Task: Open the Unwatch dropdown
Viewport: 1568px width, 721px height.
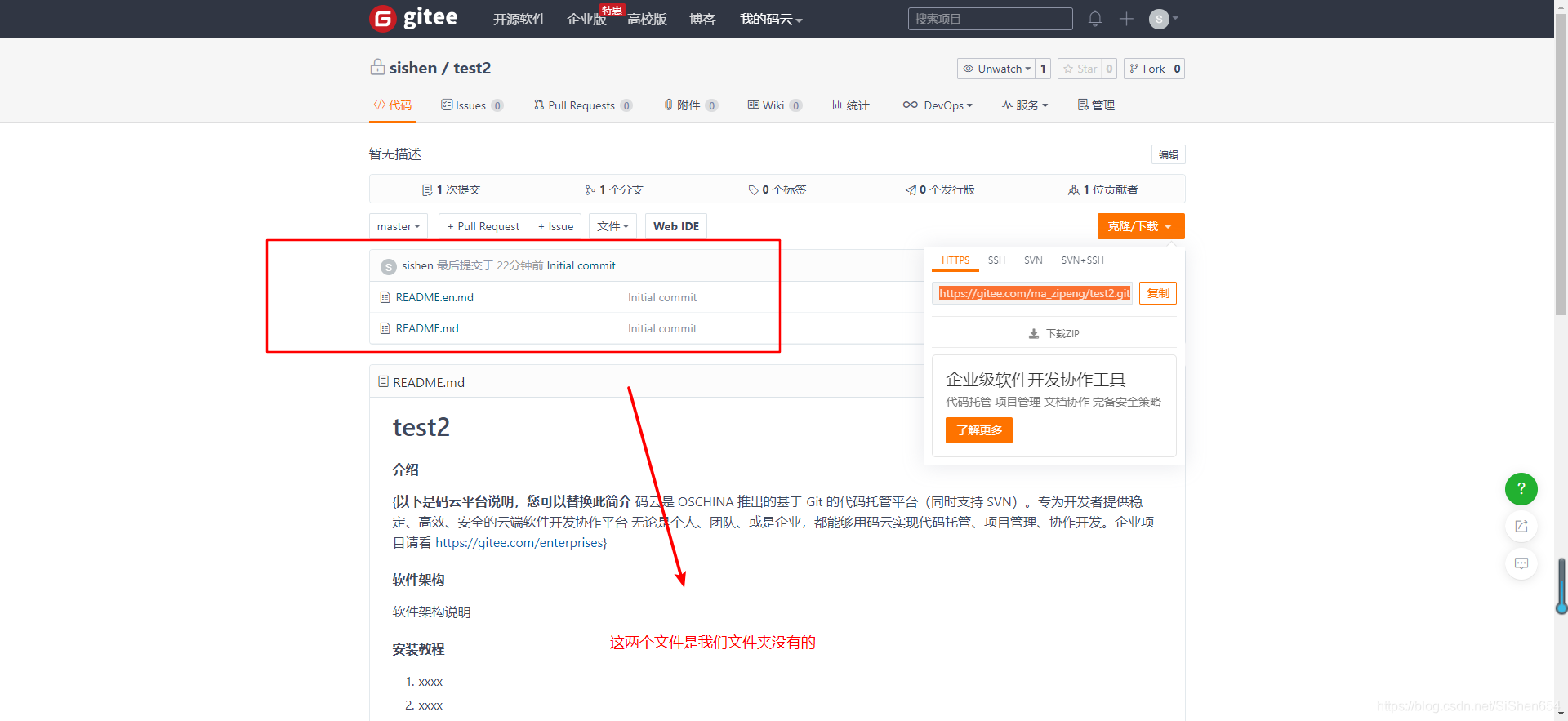Action: point(996,69)
